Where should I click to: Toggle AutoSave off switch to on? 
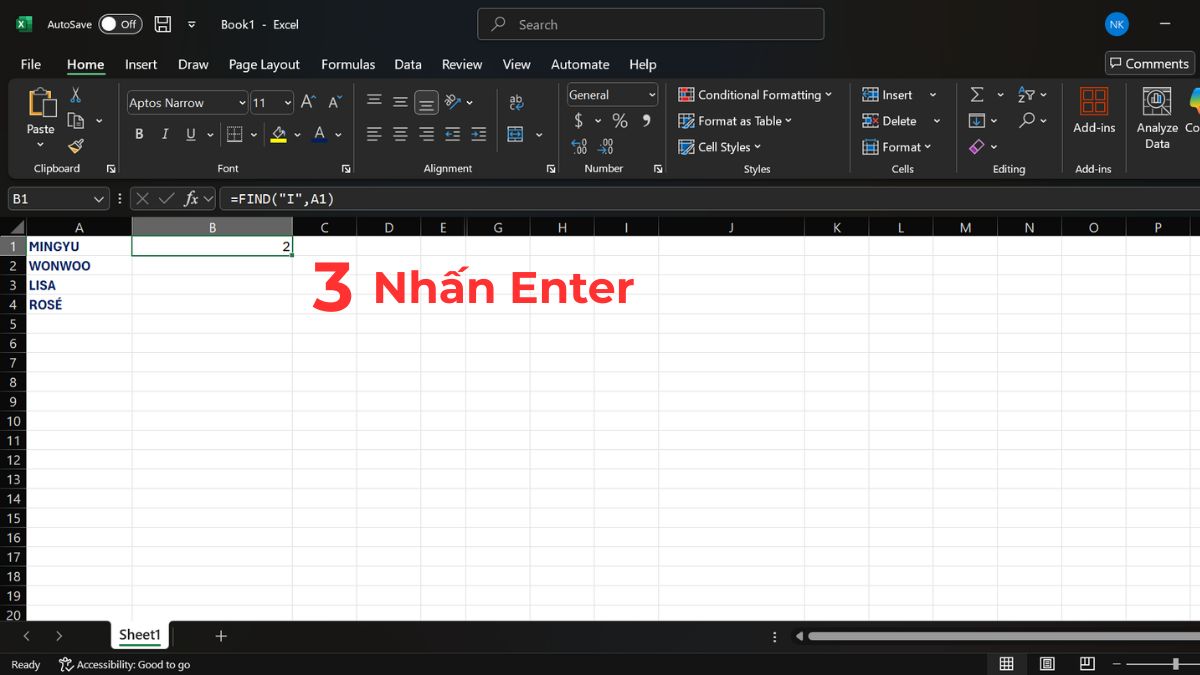120,23
